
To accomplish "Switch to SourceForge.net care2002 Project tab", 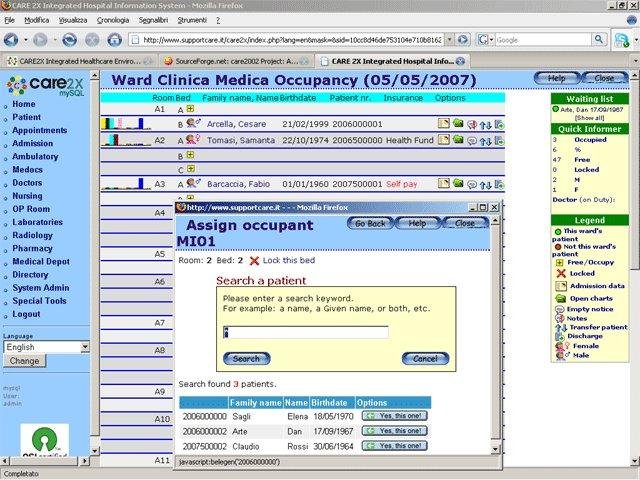I will coord(236,61).
